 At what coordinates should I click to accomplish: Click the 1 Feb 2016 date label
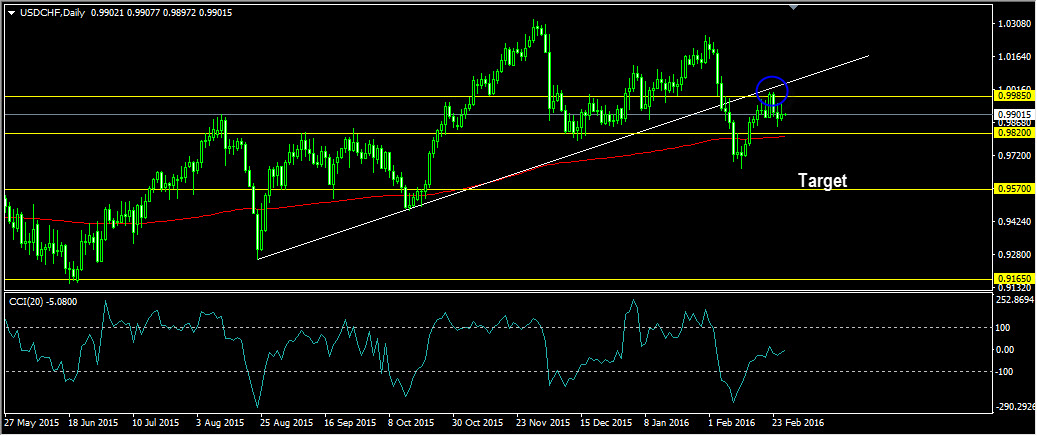click(x=732, y=421)
